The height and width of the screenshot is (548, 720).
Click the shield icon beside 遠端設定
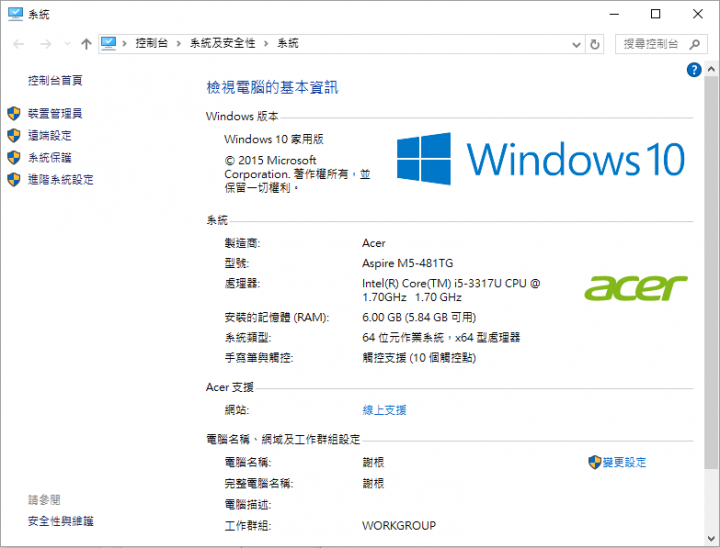click(14, 136)
